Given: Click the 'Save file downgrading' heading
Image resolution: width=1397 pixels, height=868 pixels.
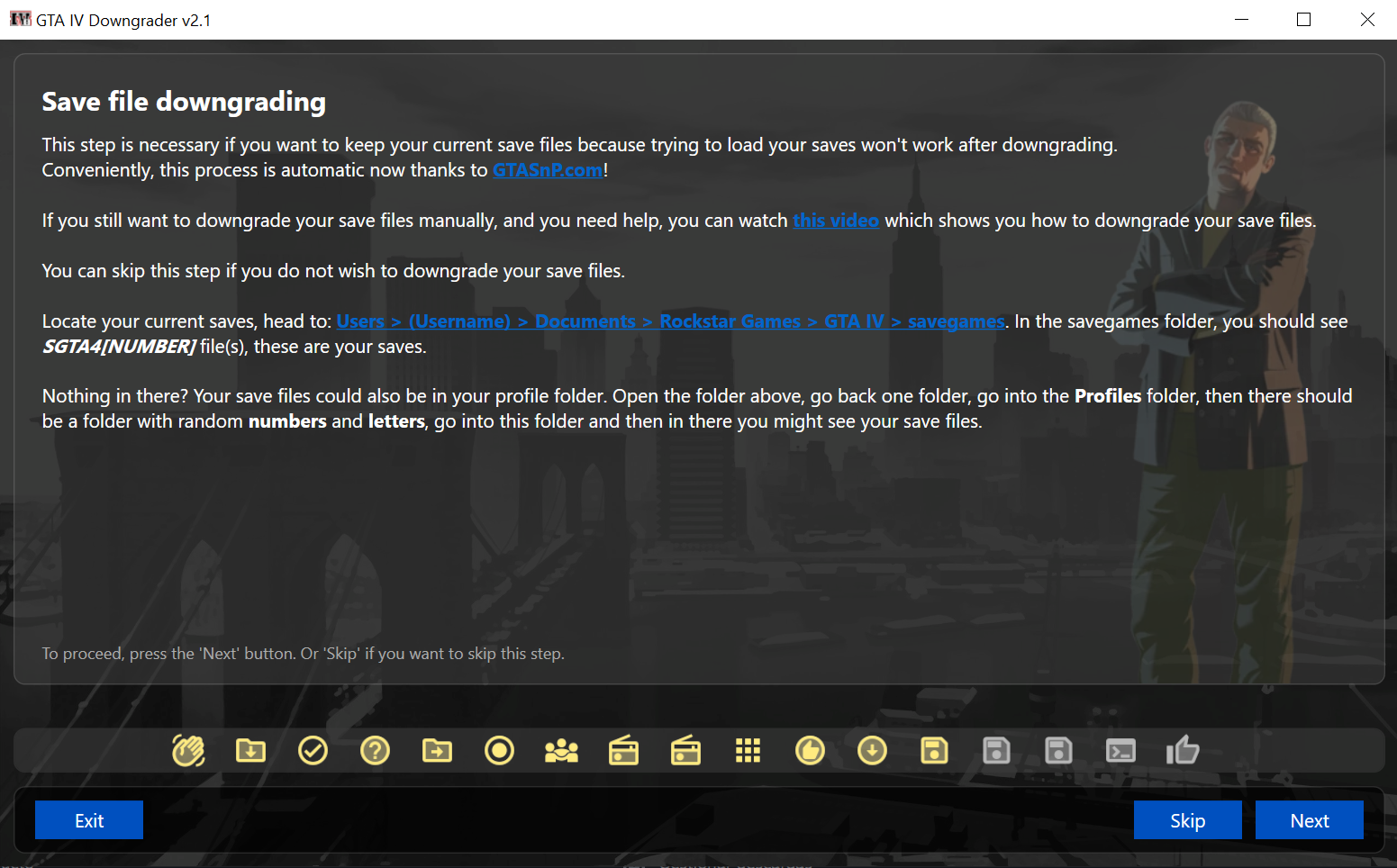Looking at the screenshot, I should click(x=184, y=102).
